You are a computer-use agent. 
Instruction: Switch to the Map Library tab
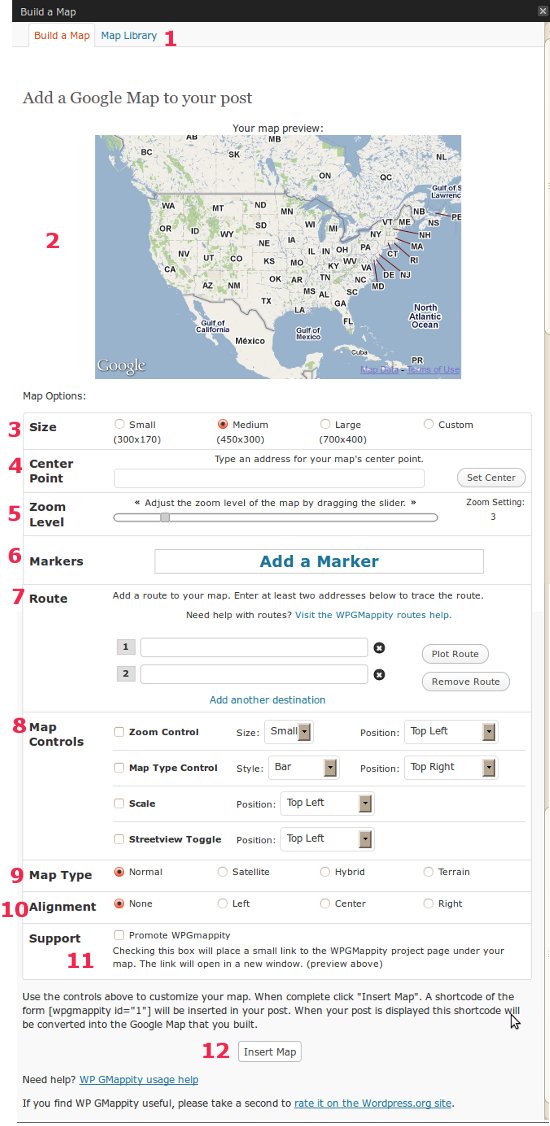(x=129, y=35)
